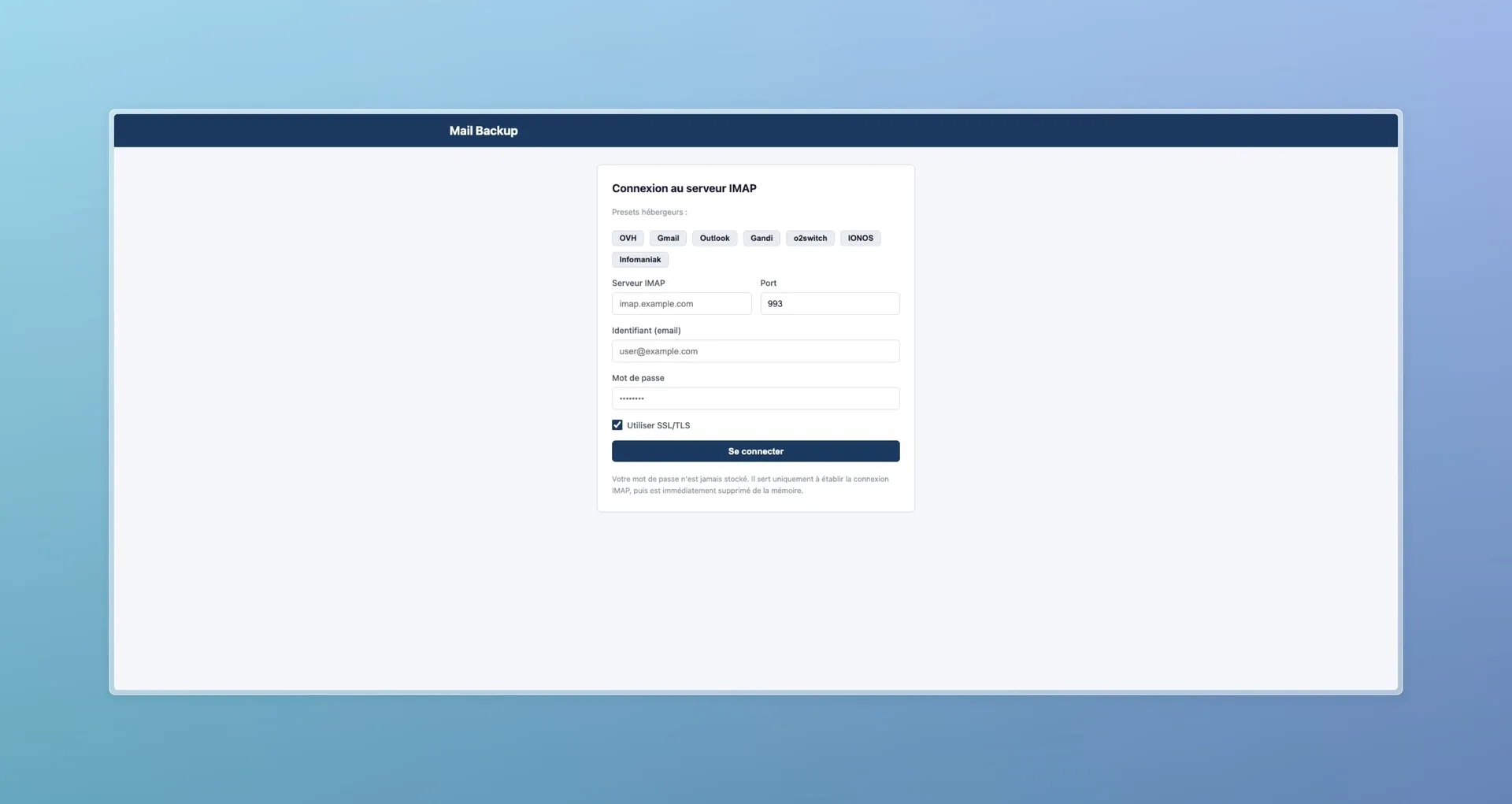Click the Mail Backup header title
The image size is (1512, 804).
(x=484, y=131)
